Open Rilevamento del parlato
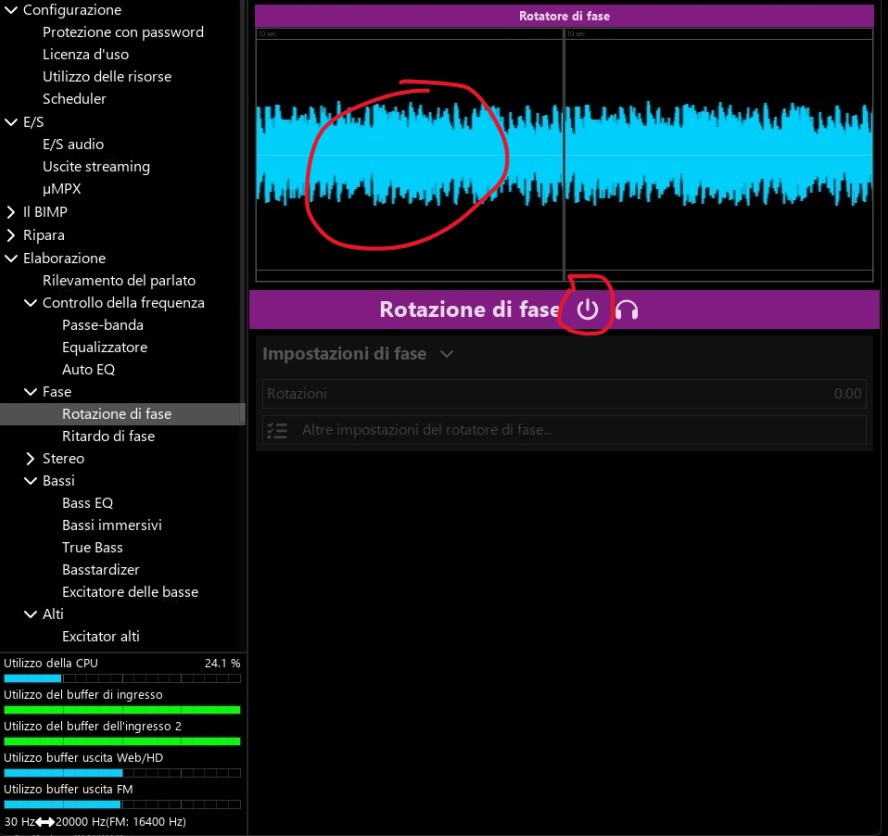Screen dimensions: 888x836 point(119,280)
